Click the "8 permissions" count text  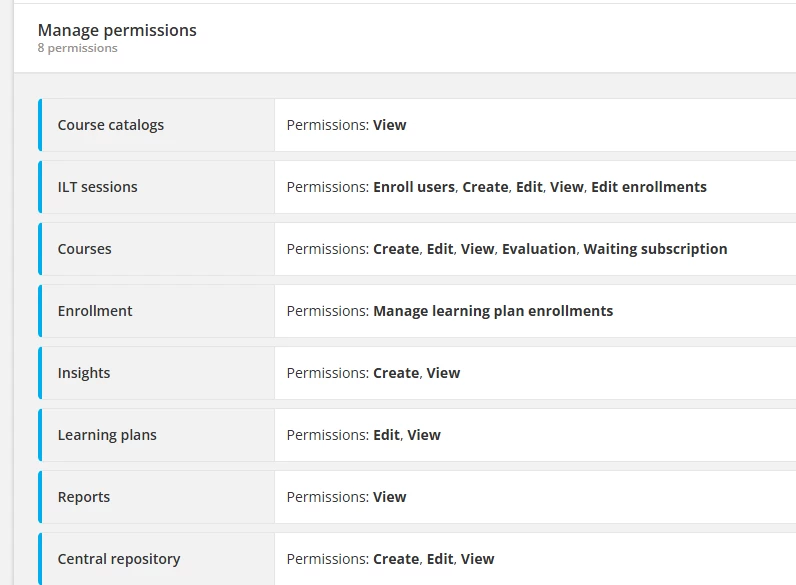(77, 48)
